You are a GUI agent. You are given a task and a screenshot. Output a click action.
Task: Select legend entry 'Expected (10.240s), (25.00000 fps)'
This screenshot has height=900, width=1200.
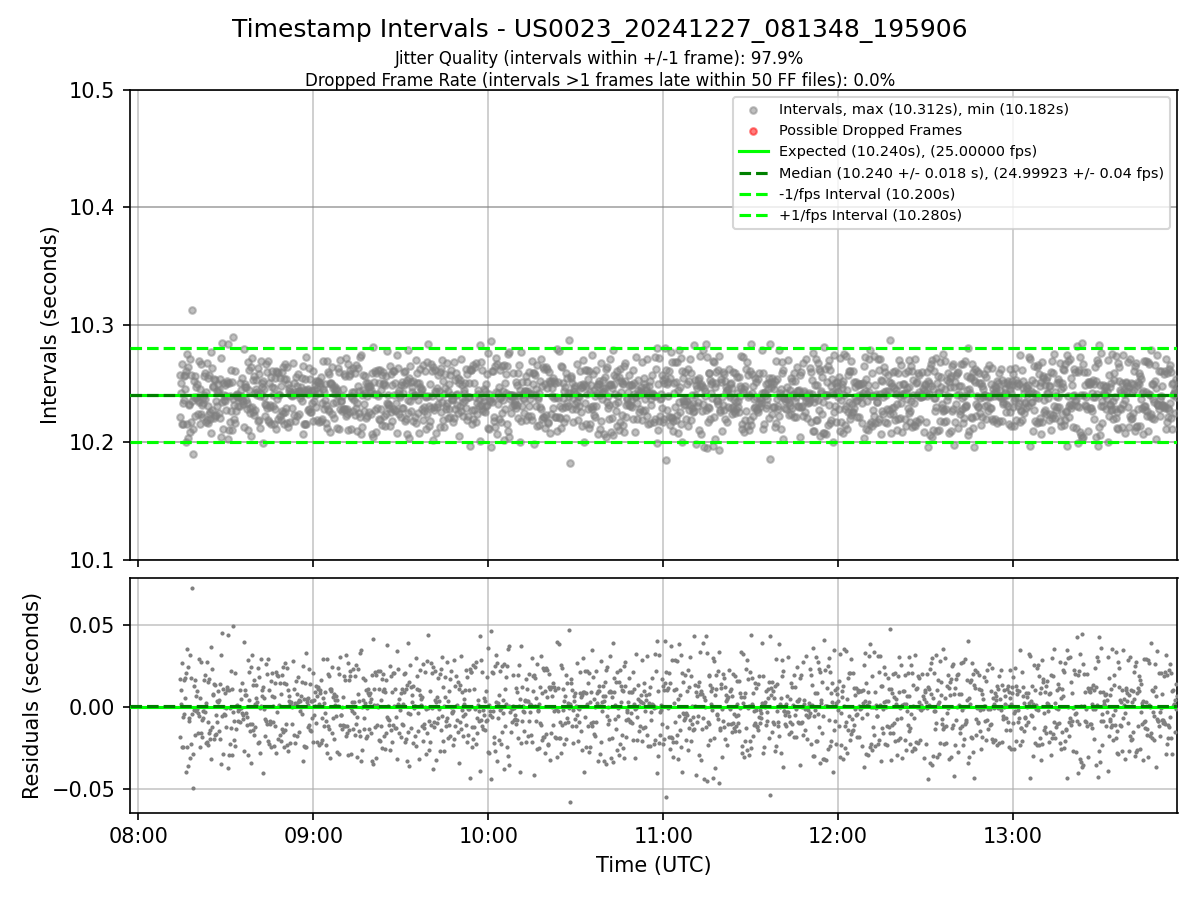point(908,151)
